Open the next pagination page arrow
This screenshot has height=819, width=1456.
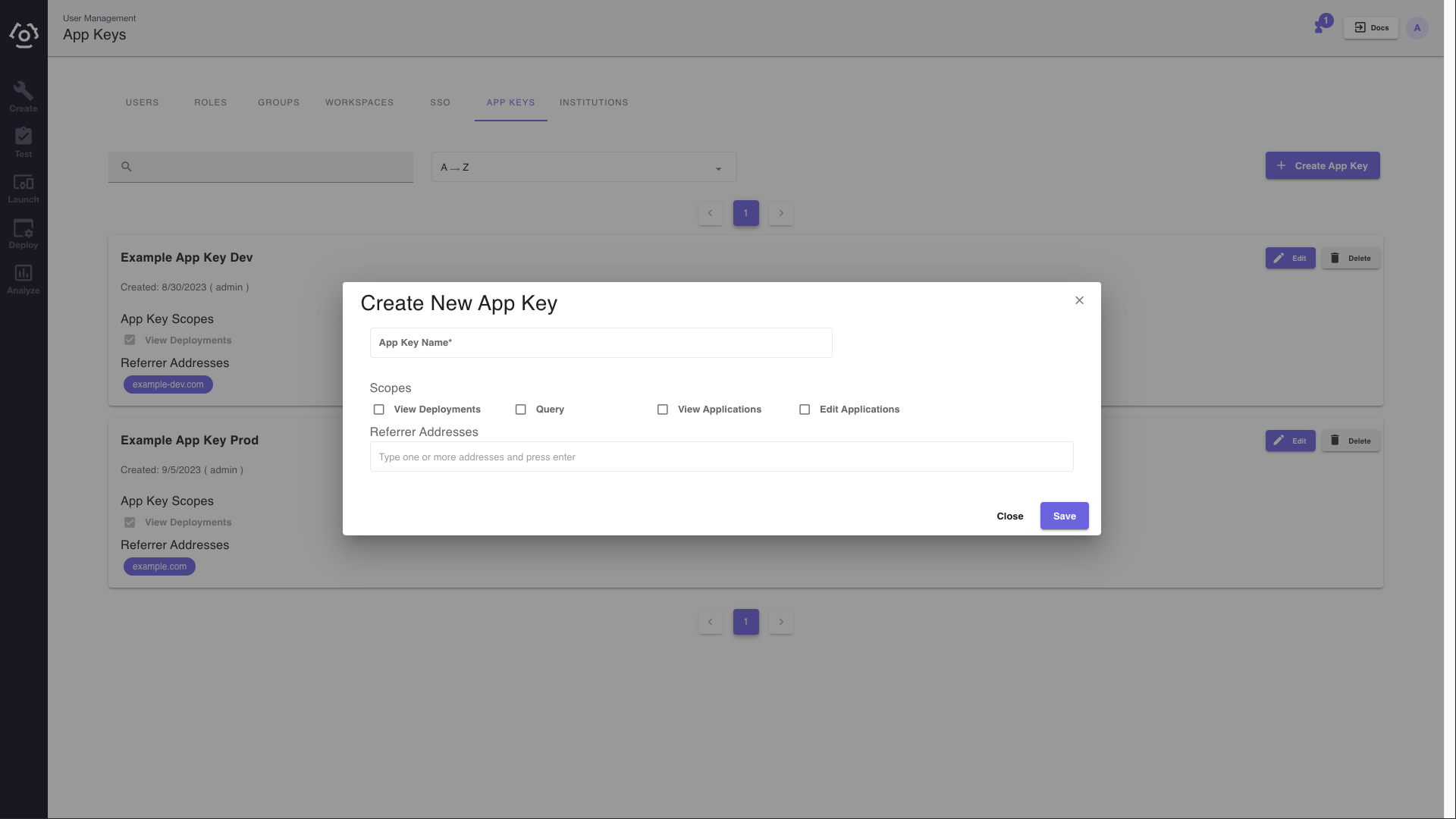coord(781,621)
